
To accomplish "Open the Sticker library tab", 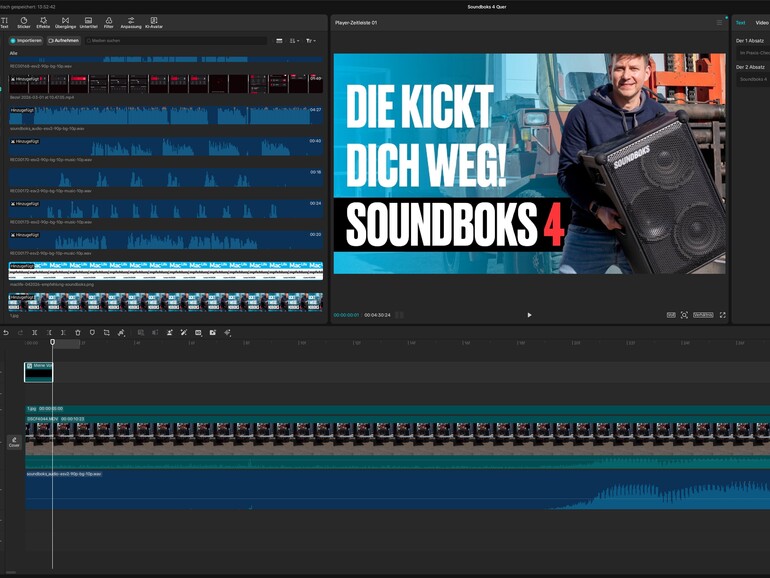I will point(24,23).
